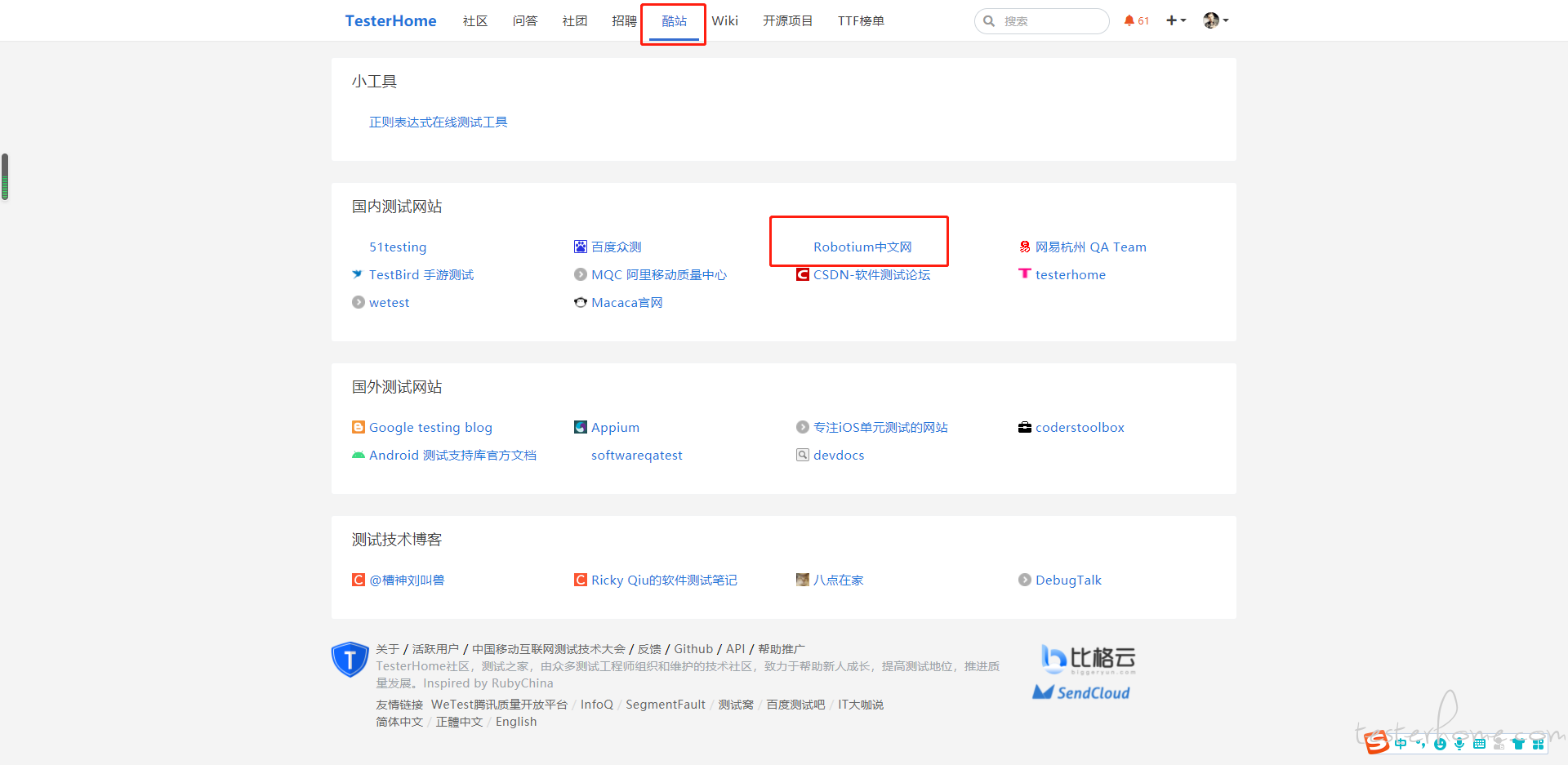Open Ricky Qiu的软件测试笔记 link

(x=664, y=580)
